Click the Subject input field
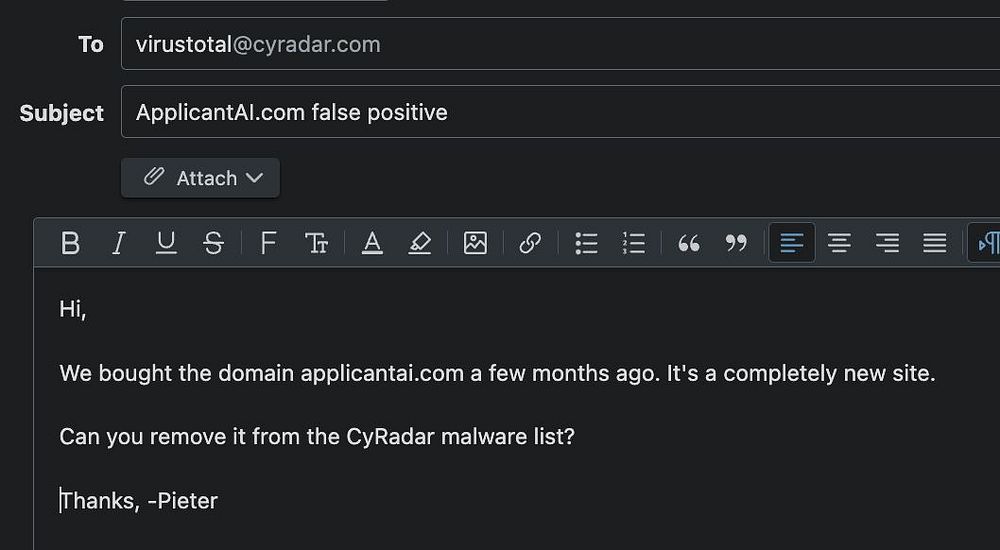This screenshot has height=550, width=1000. pyautogui.click(x=560, y=112)
